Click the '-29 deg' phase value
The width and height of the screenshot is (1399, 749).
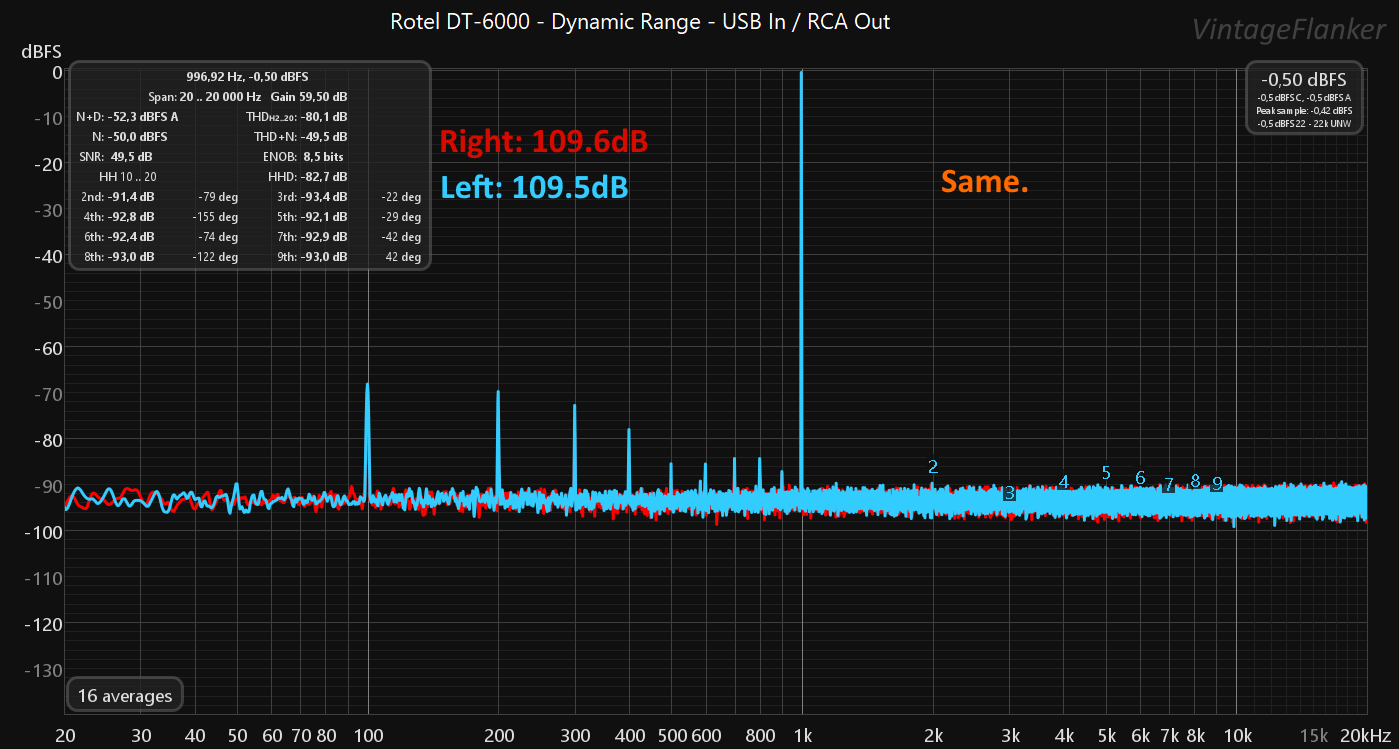point(402,217)
